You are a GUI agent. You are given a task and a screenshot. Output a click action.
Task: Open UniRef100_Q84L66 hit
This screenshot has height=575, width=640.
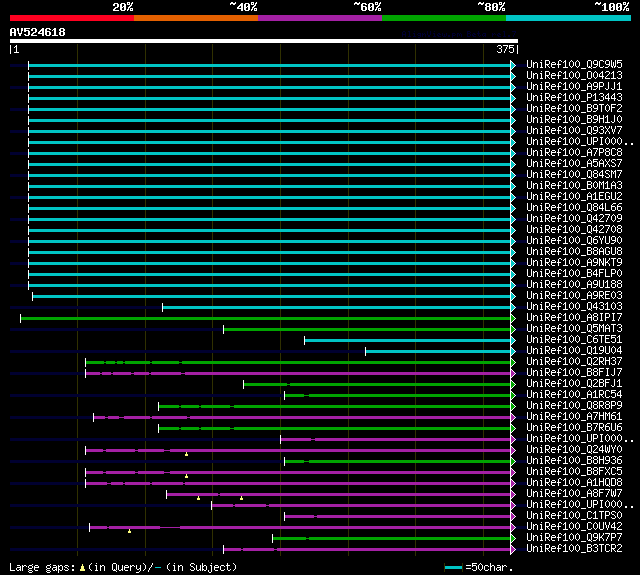tap(574, 208)
